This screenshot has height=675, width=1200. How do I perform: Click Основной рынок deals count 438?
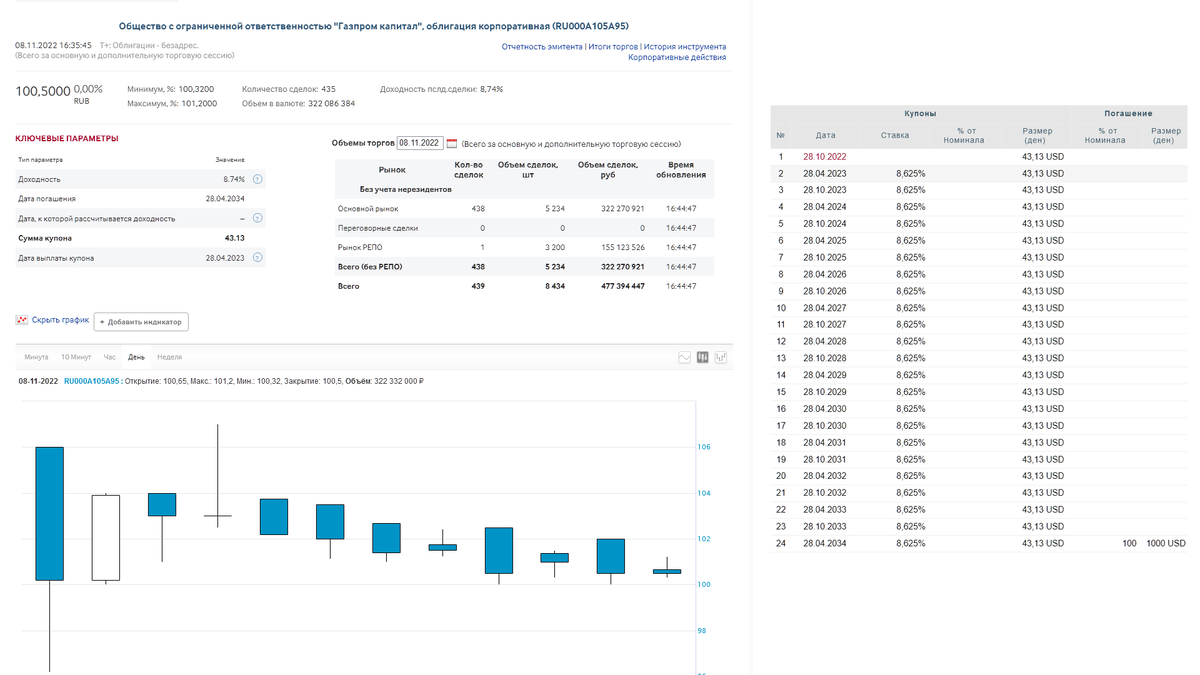478,208
